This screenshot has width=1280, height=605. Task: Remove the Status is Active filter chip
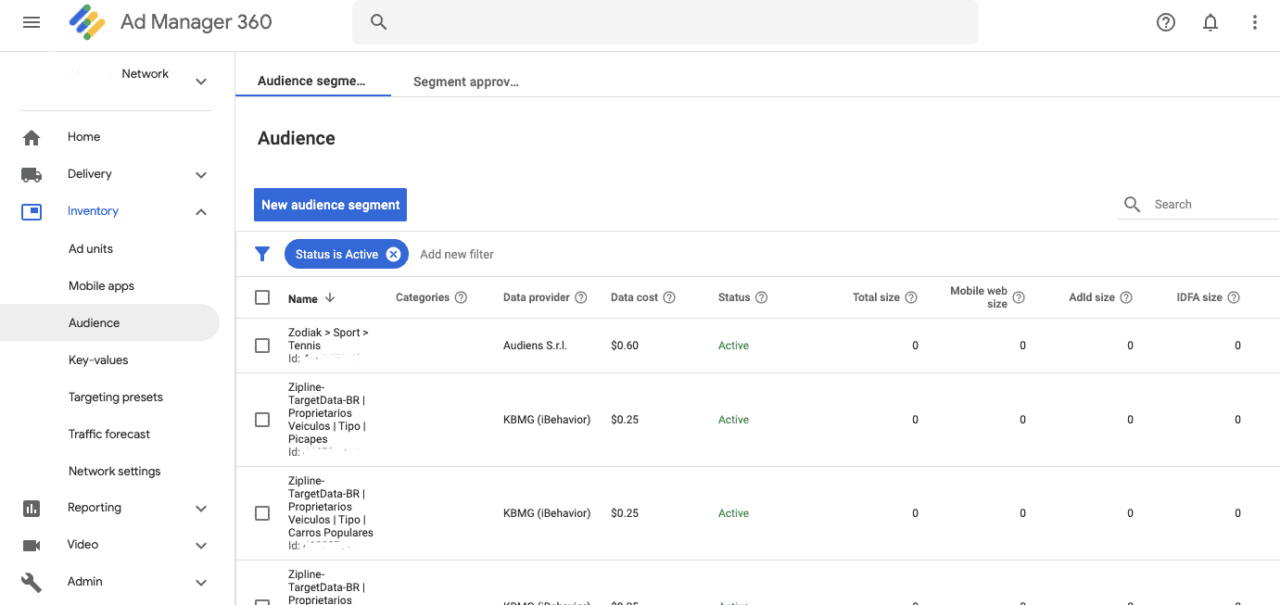[x=392, y=254]
